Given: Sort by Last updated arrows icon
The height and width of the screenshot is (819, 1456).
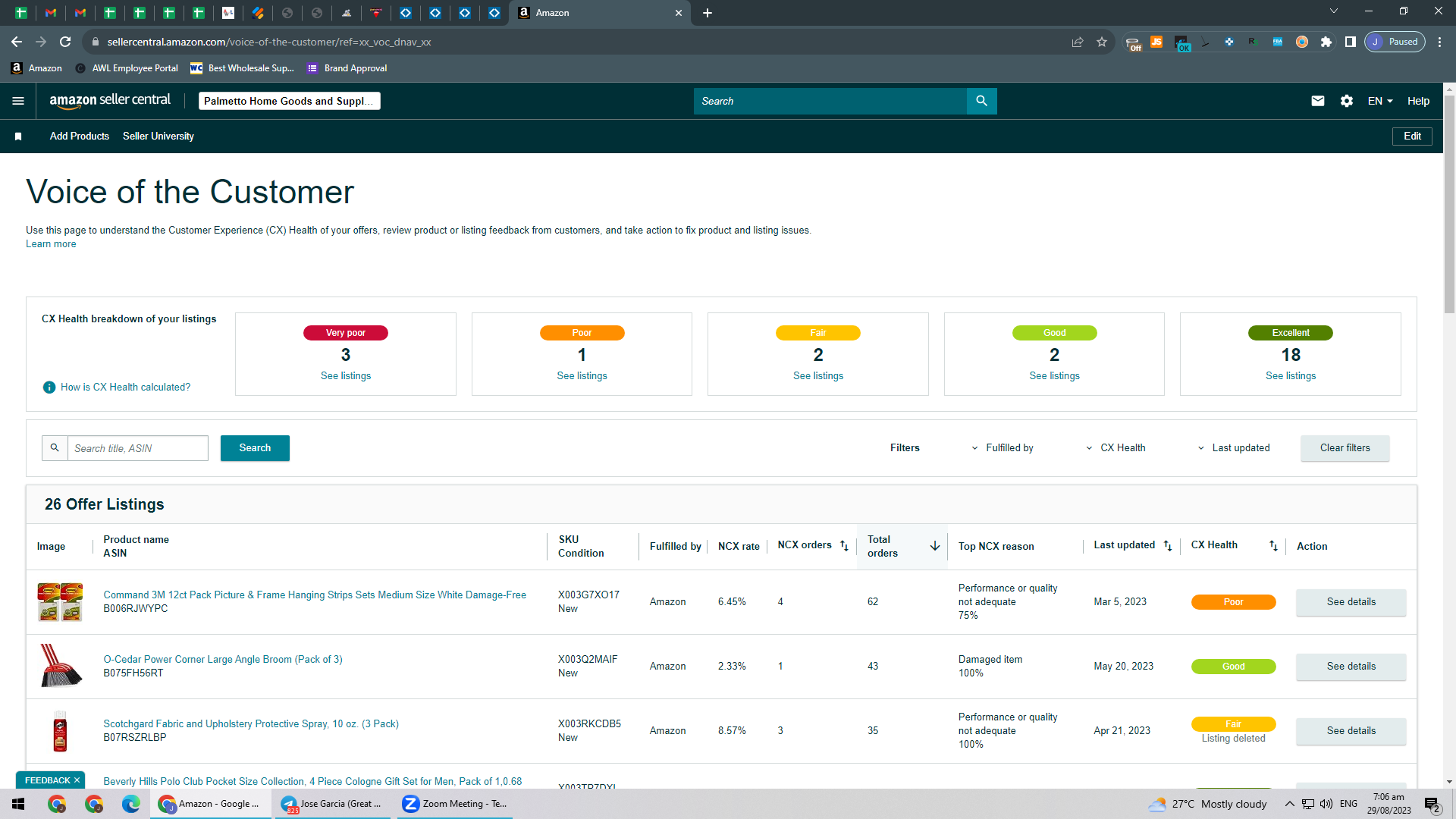Looking at the screenshot, I should [1168, 546].
